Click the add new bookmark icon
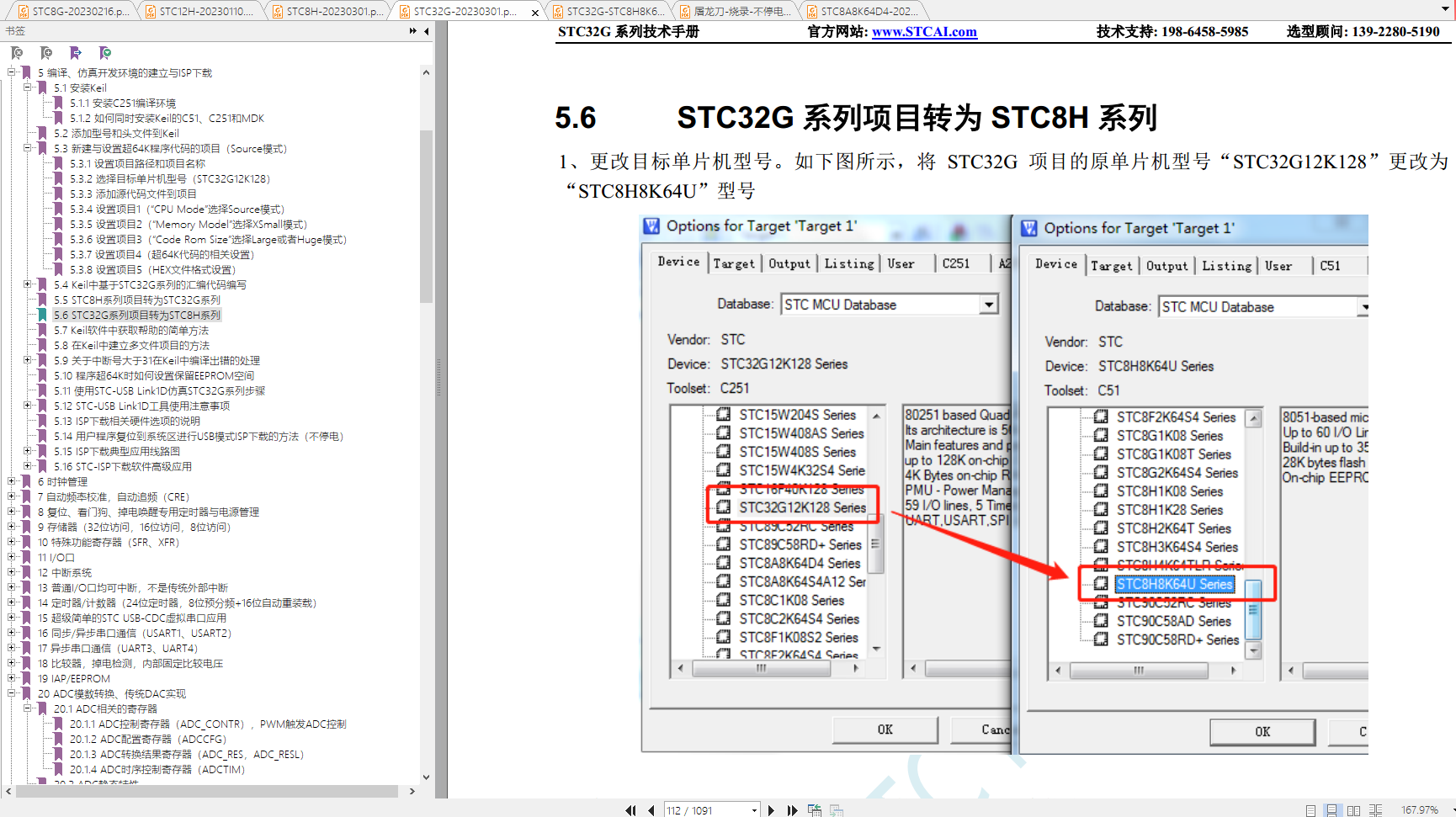The height and width of the screenshot is (817, 1456). [46, 53]
